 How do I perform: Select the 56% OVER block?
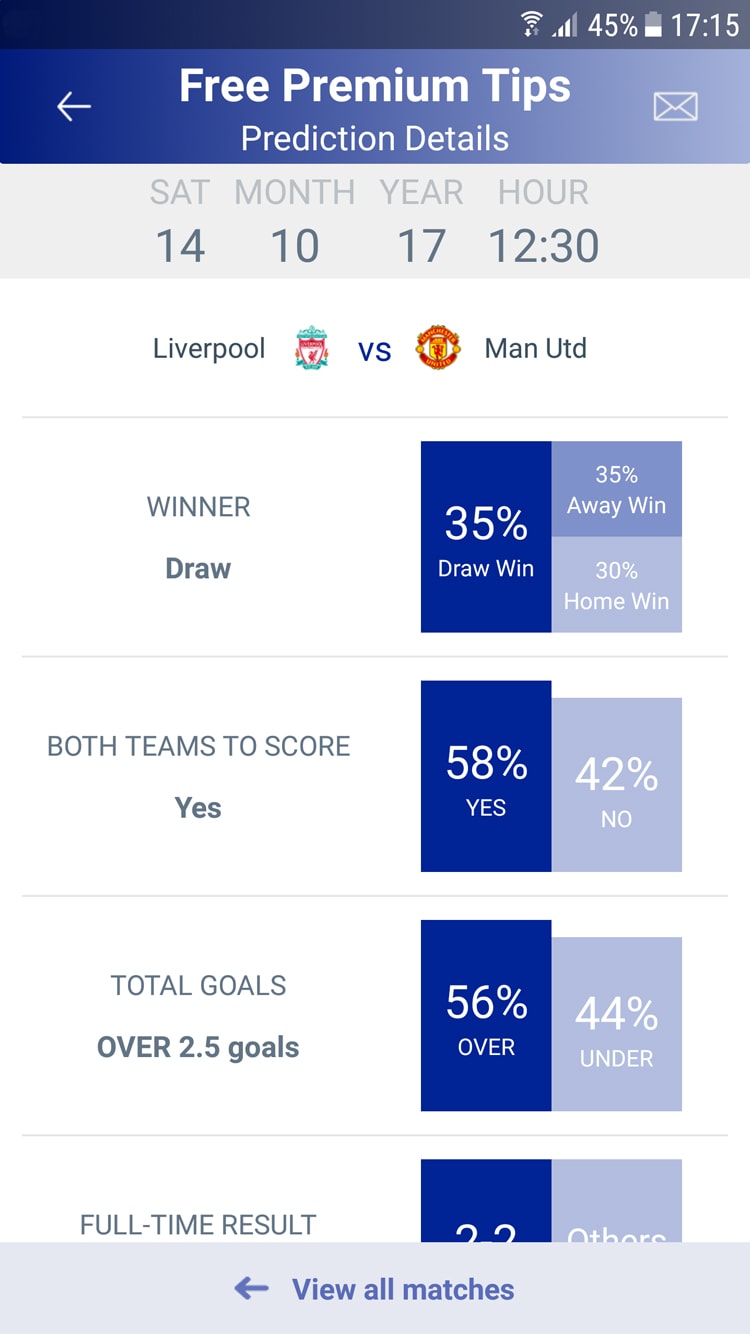(486, 1015)
